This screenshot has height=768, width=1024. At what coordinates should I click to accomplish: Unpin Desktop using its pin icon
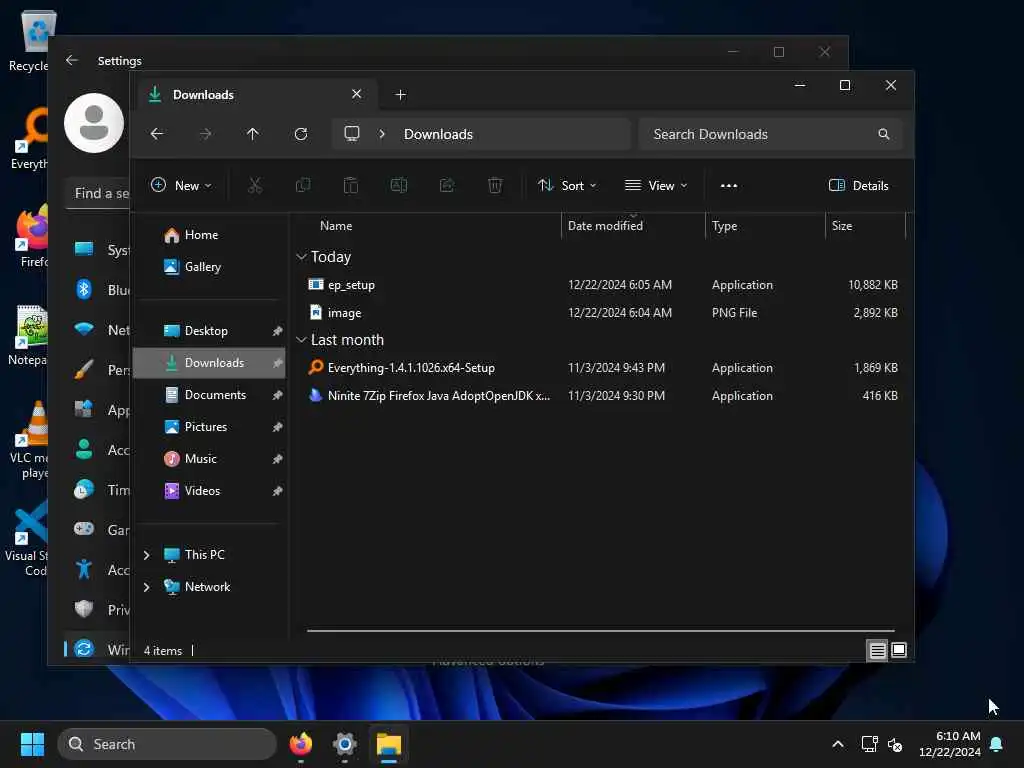coord(278,331)
